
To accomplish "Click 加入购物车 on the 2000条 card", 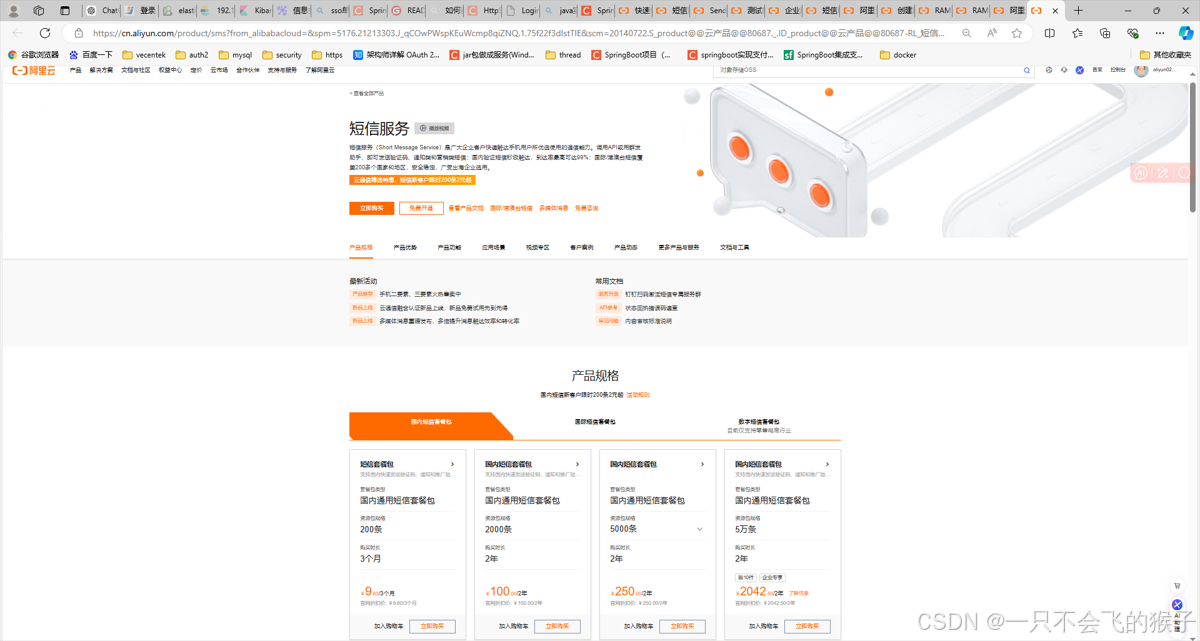I will 513,626.
